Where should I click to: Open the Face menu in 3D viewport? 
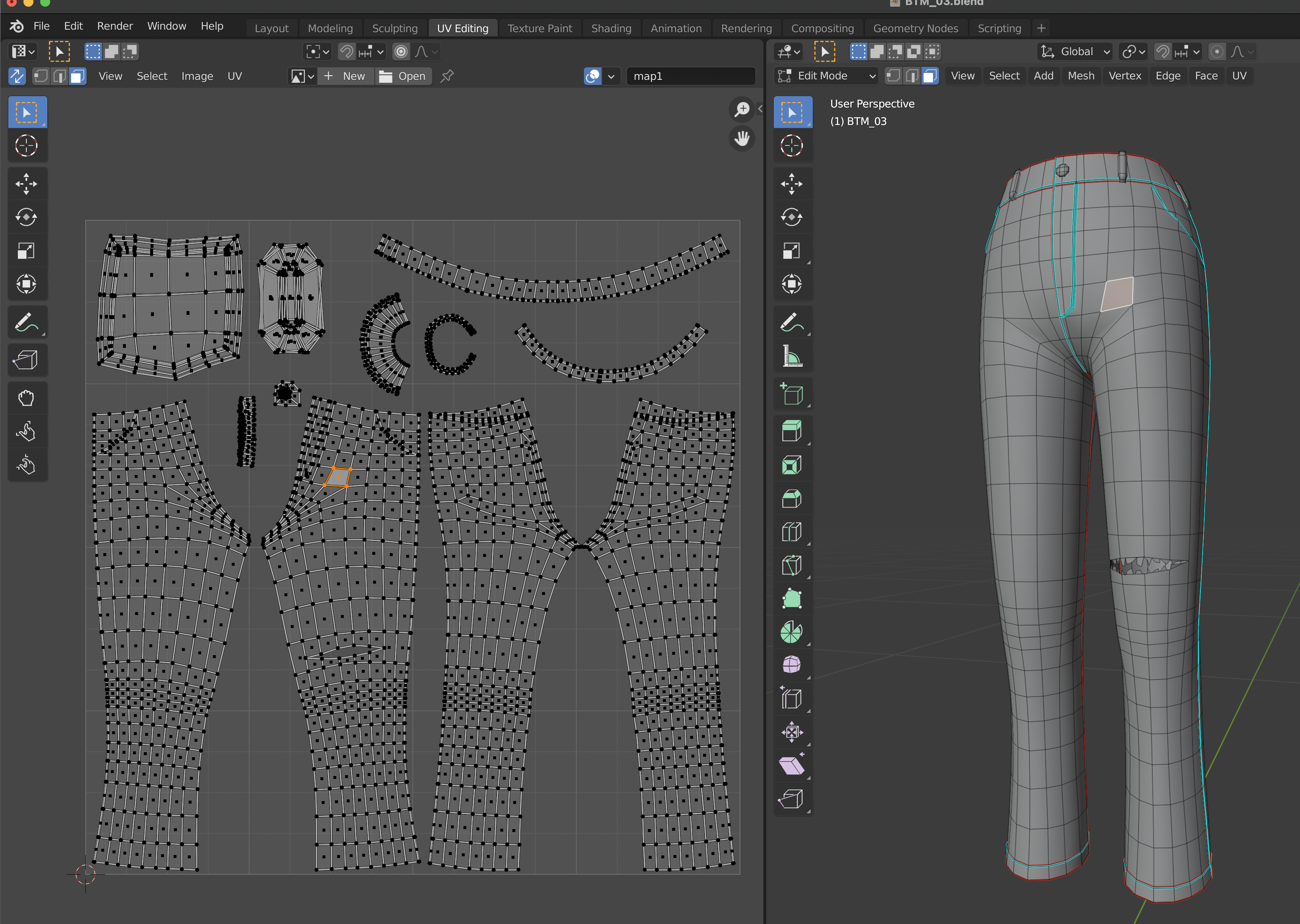[1206, 76]
